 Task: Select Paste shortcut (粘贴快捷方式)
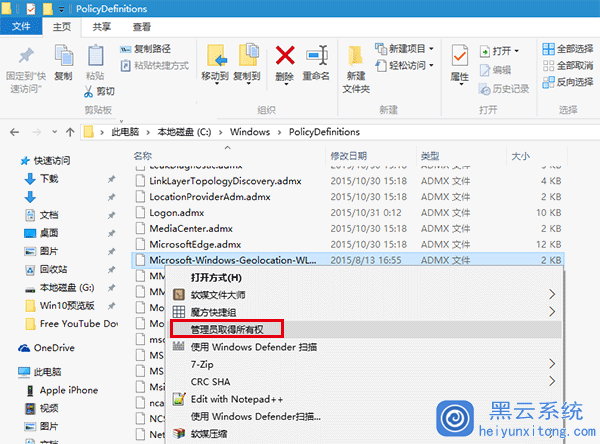[x=155, y=66]
